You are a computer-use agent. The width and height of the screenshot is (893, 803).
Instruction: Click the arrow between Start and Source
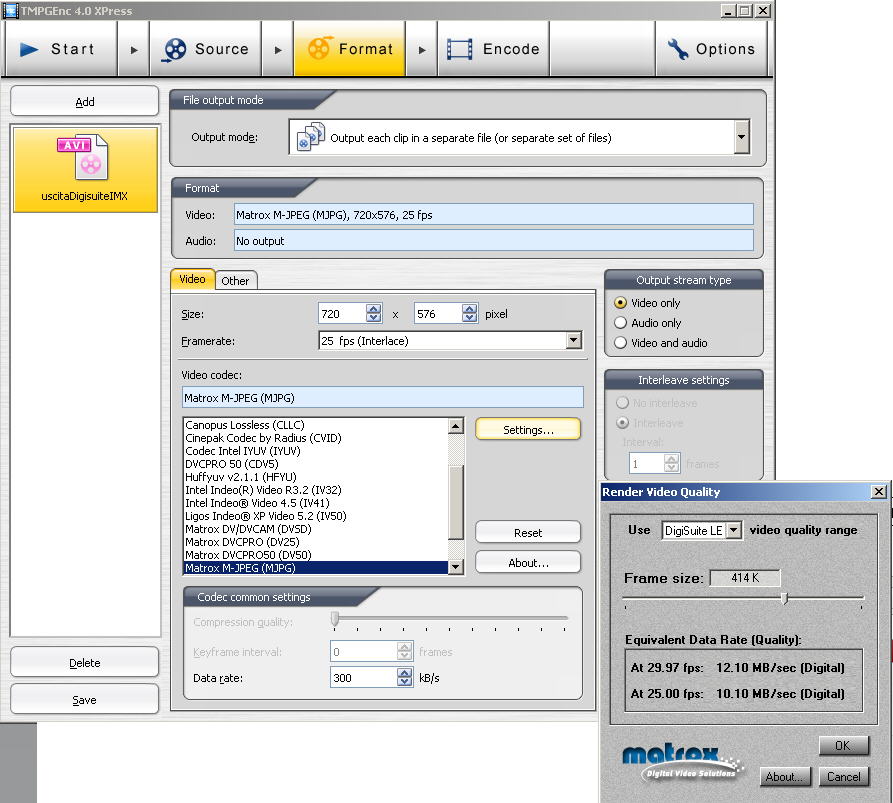pyautogui.click(x=134, y=50)
